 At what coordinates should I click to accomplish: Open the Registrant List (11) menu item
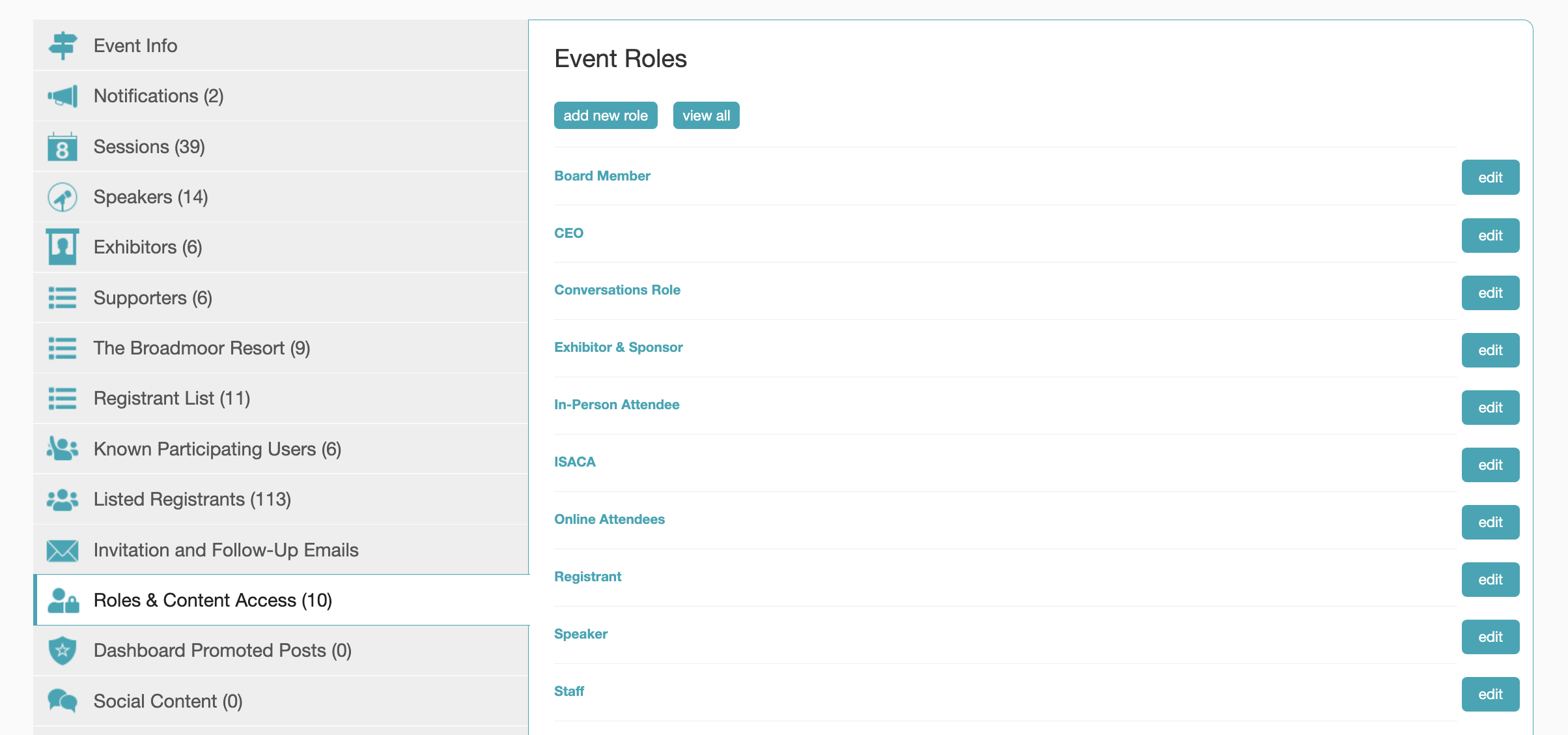(172, 398)
